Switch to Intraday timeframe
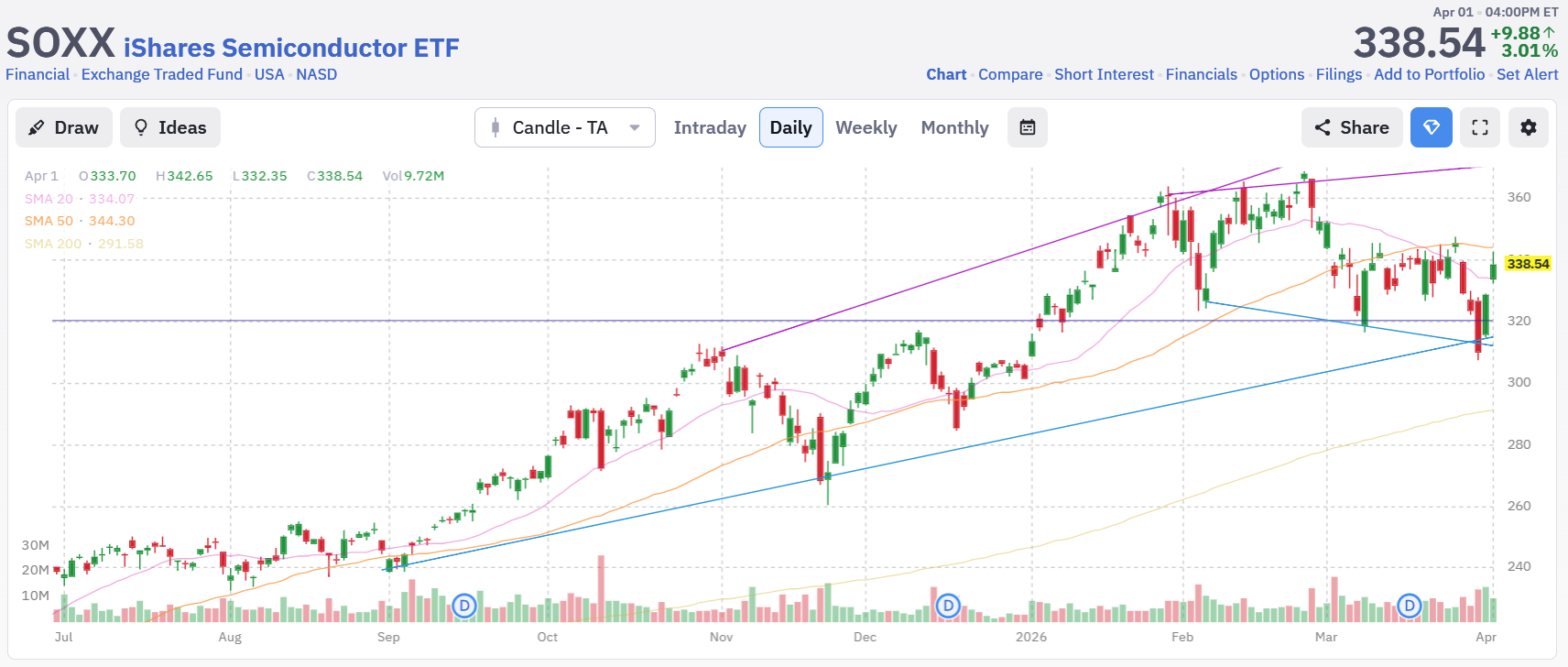The image size is (1568, 667). [x=710, y=127]
